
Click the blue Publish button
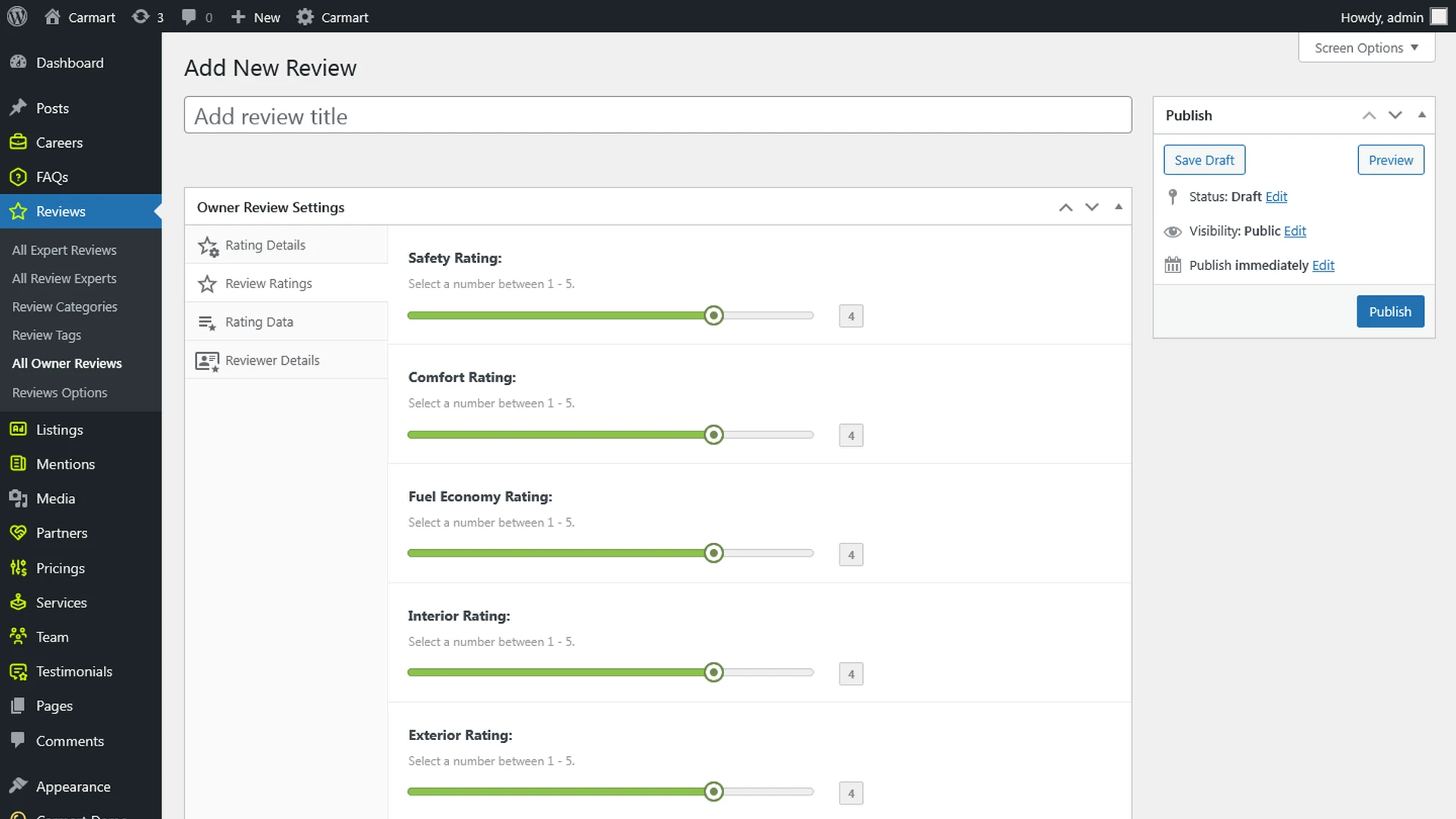1390,312
